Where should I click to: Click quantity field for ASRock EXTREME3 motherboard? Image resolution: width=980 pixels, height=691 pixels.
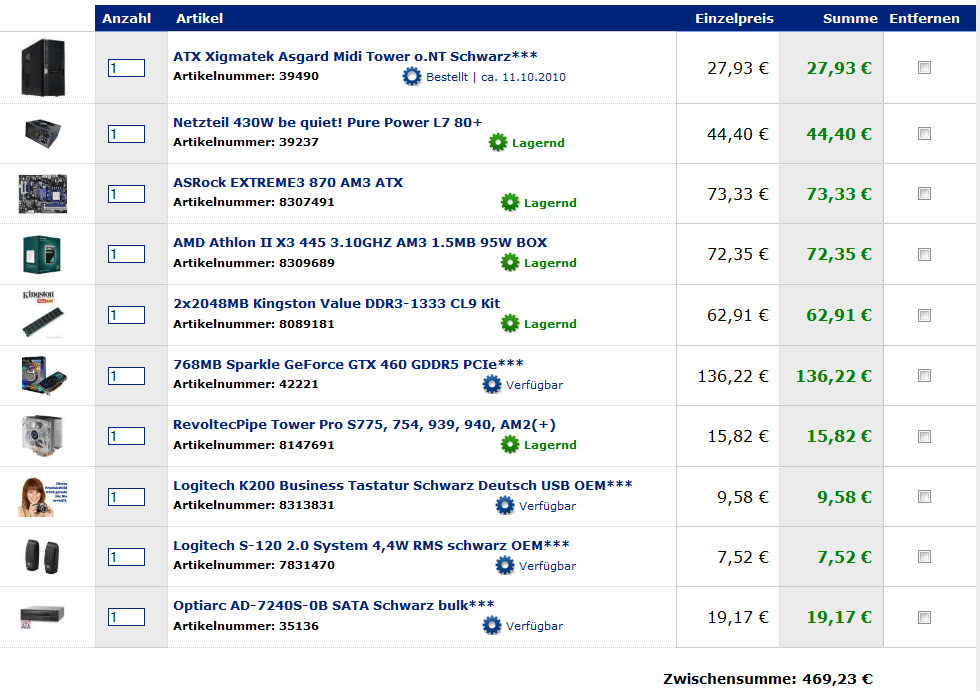tap(127, 194)
